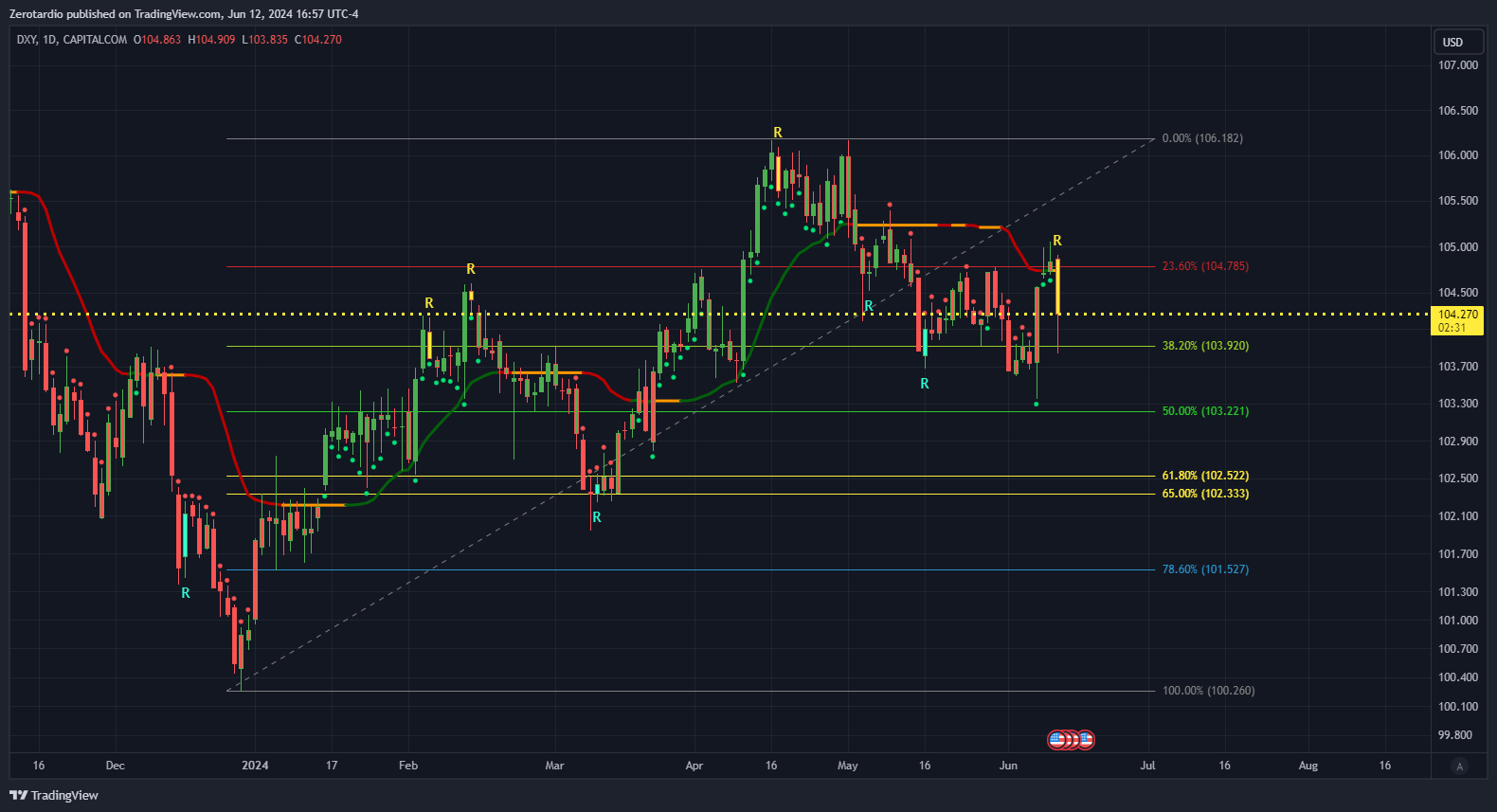The height and width of the screenshot is (812, 1497).
Task: Click the 105.500 price axis label
Action: [x=1458, y=201]
